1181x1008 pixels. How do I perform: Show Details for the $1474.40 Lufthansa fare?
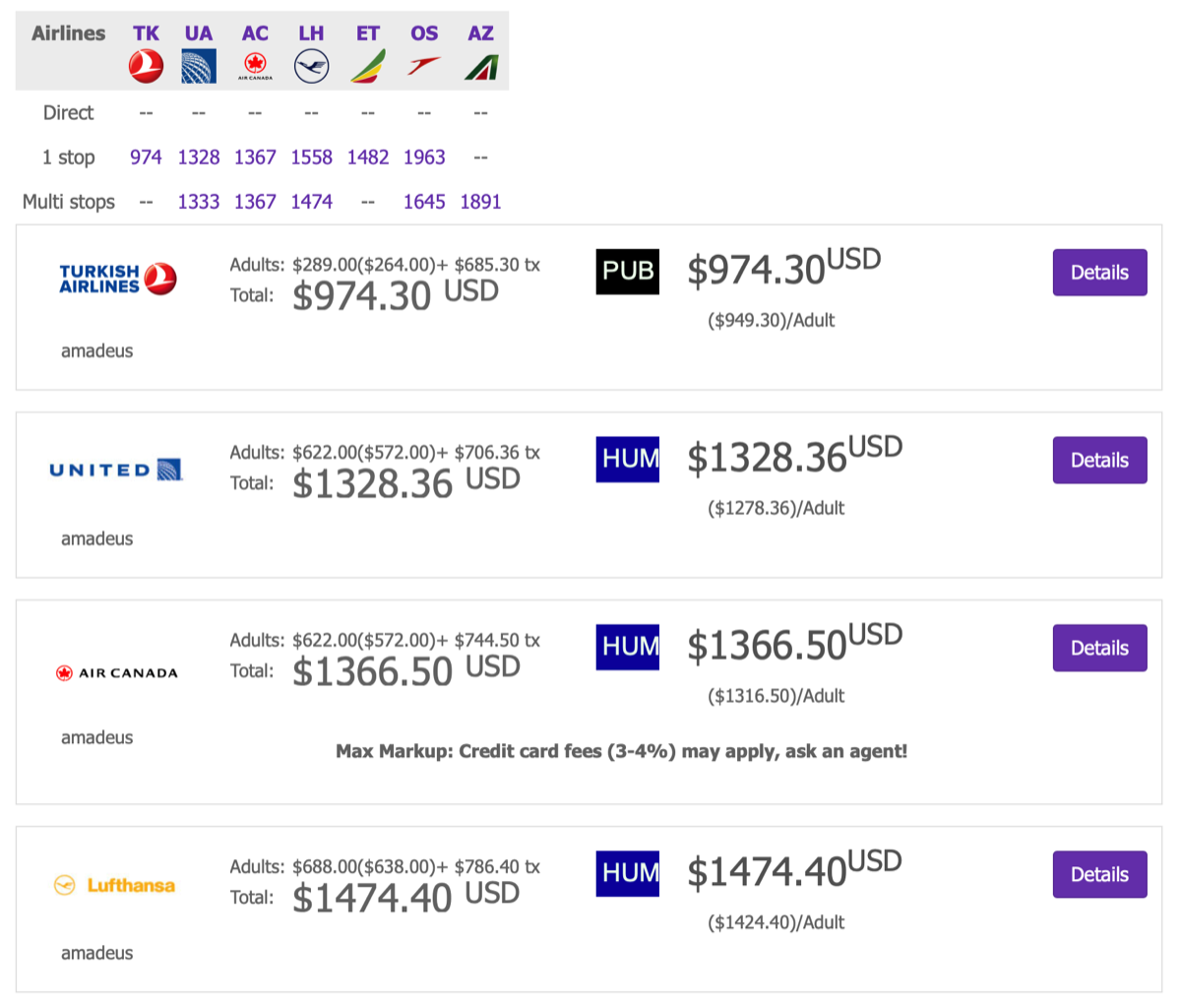coord(1099,874)
